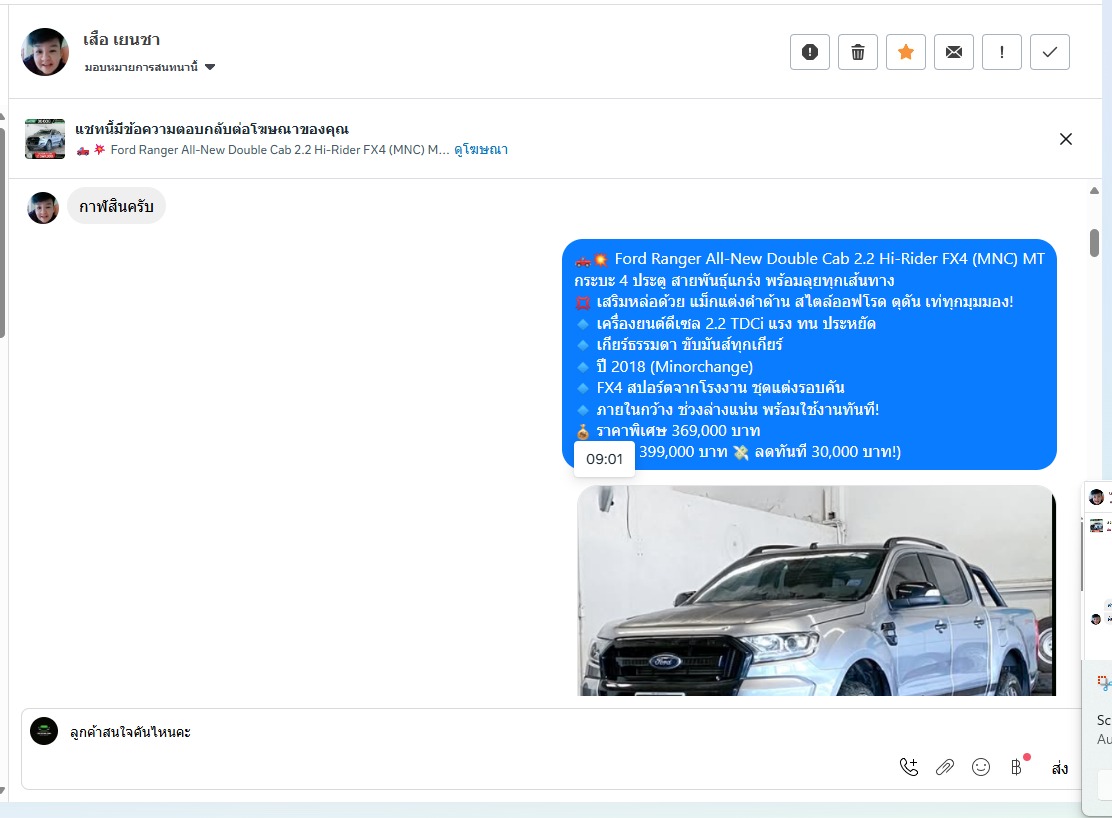Click scroll up arrow of chat scrollbar
Viewport: 1112px width, 818px height.
(1094, 190)
